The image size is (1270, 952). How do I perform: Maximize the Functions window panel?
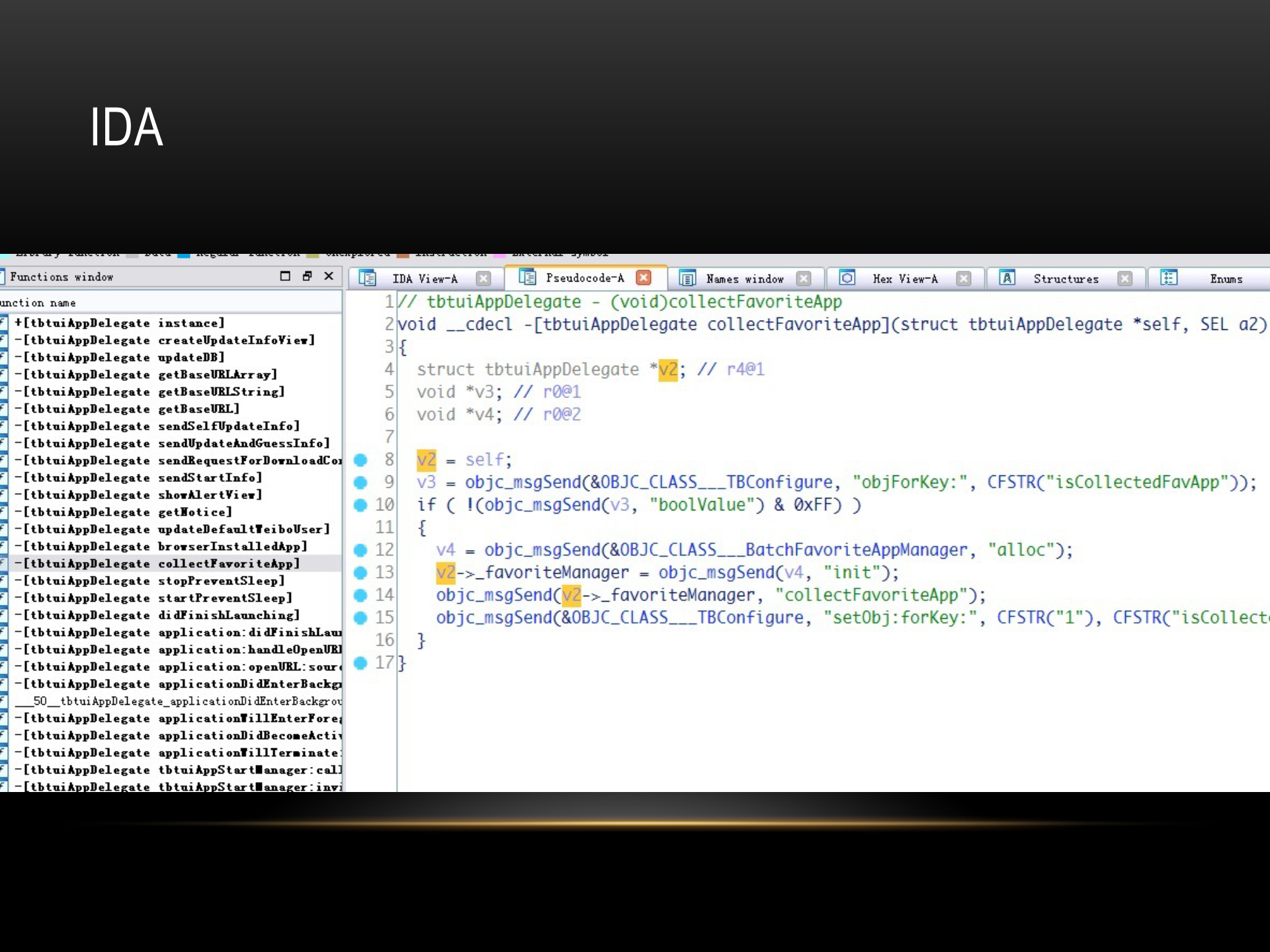pos(285,276)
